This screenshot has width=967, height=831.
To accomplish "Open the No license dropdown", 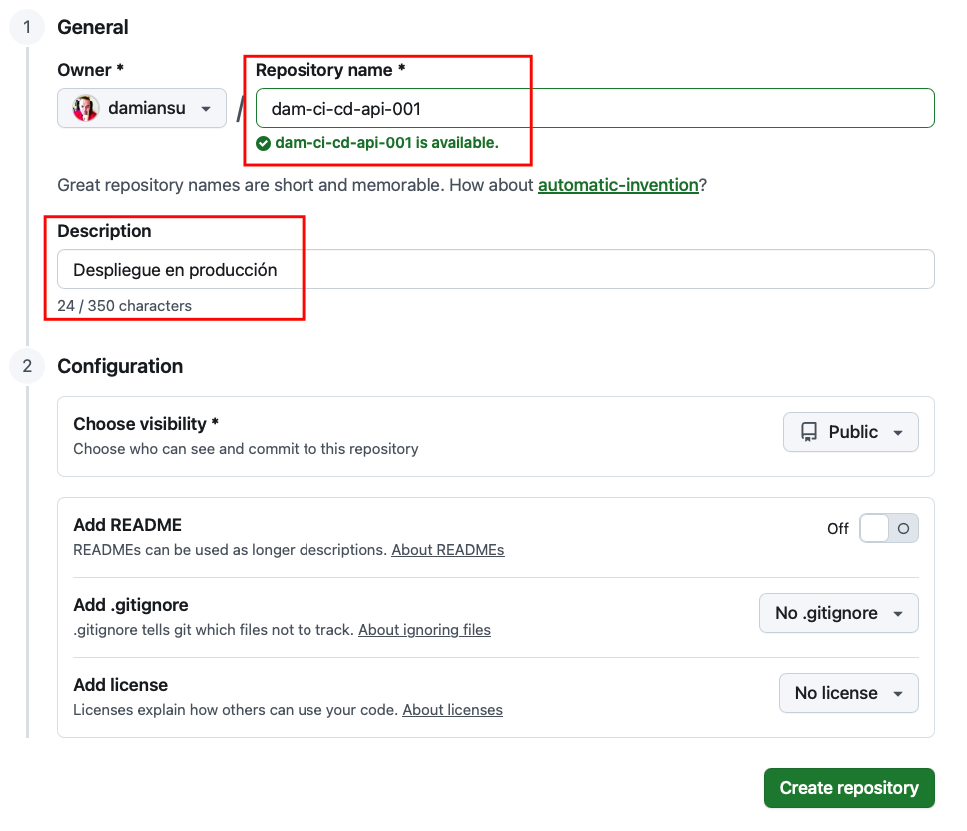I will 848,693.
